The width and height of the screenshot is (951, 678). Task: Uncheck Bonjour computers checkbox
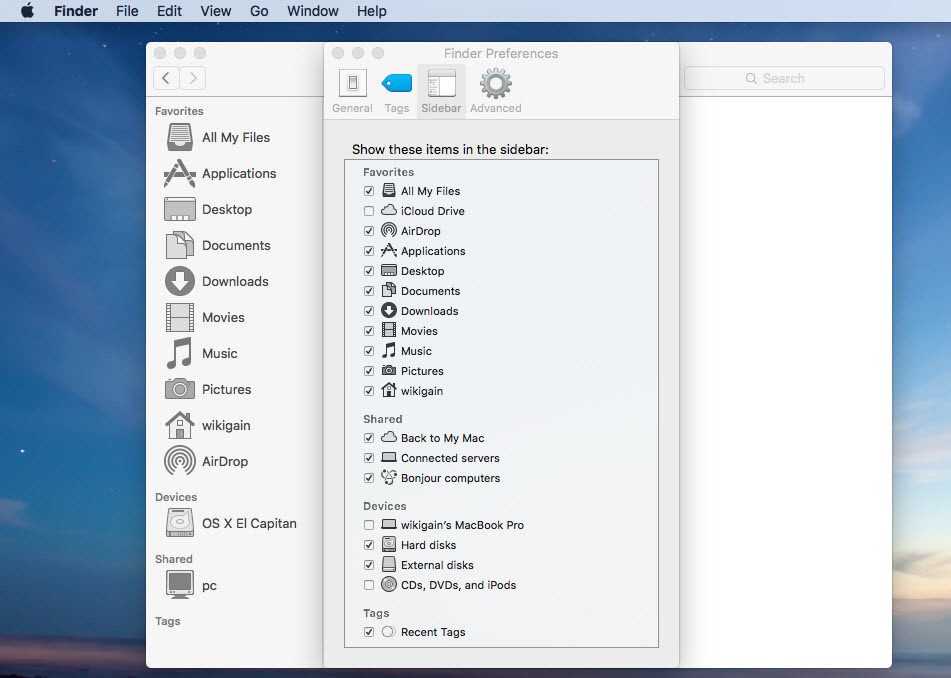pyautogui.click(x=369, y=478)
